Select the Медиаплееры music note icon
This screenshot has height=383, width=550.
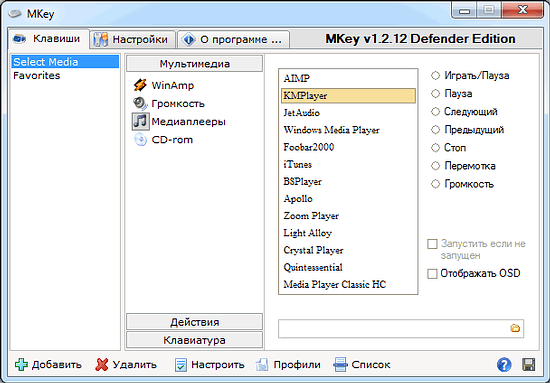pyautogui.click(x=140, y=121)
